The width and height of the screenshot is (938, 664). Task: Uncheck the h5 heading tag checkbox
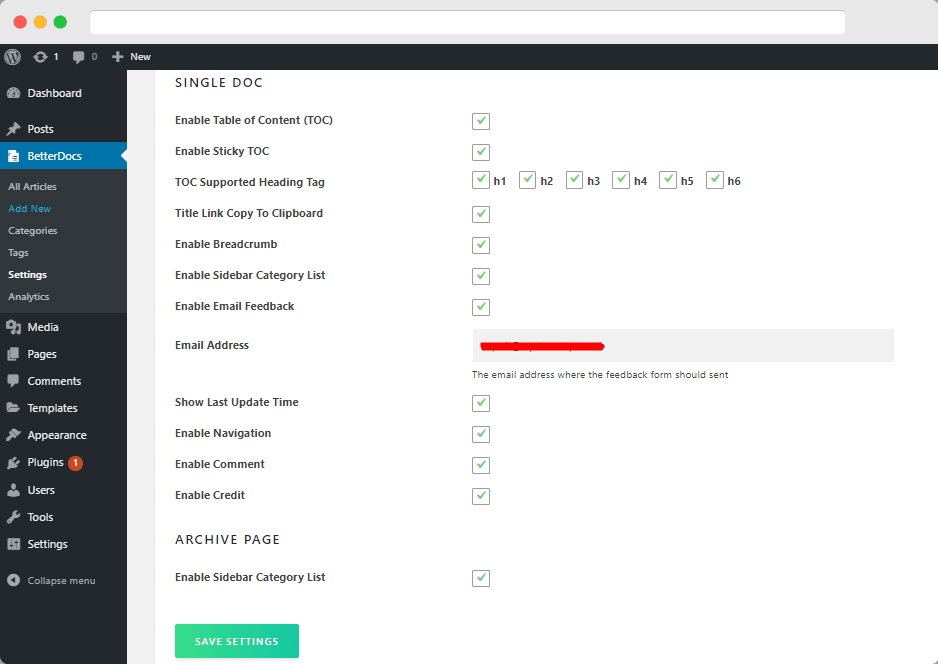(668, 180)
